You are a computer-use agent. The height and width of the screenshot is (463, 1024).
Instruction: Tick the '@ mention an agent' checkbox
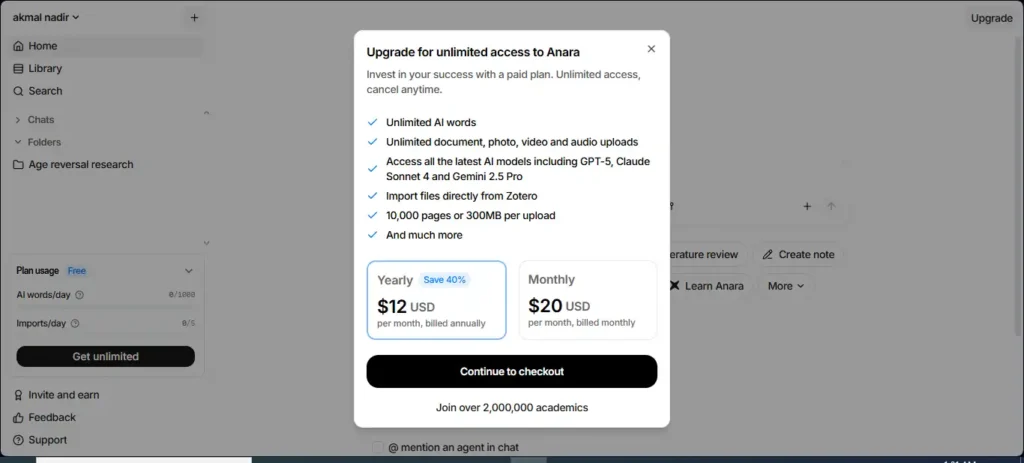click(378, 447)
